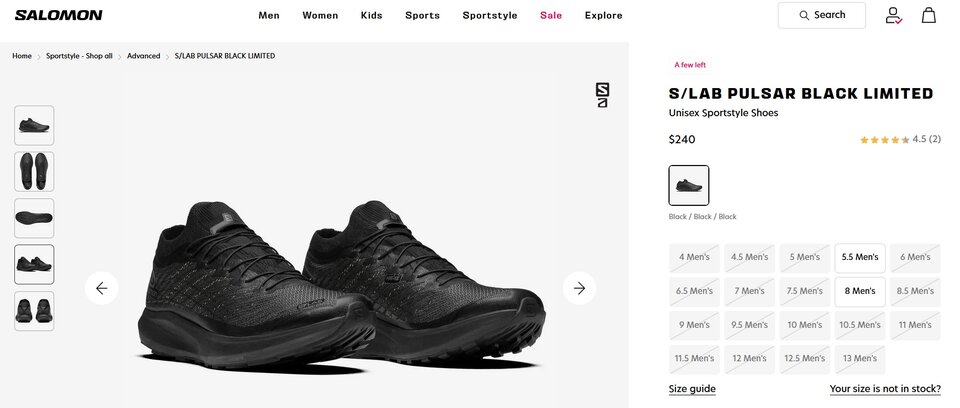
Task: Click the Search box magnifier
Action: [804, 15]
